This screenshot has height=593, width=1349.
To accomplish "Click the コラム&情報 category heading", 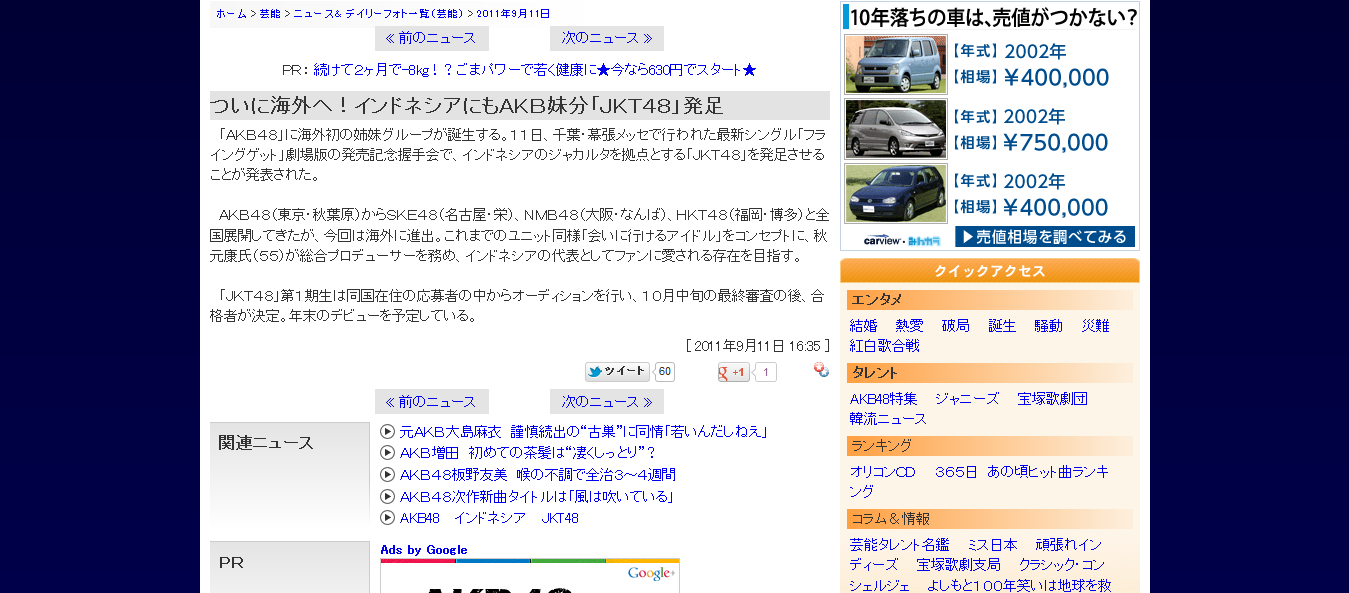I will point(990,519).
